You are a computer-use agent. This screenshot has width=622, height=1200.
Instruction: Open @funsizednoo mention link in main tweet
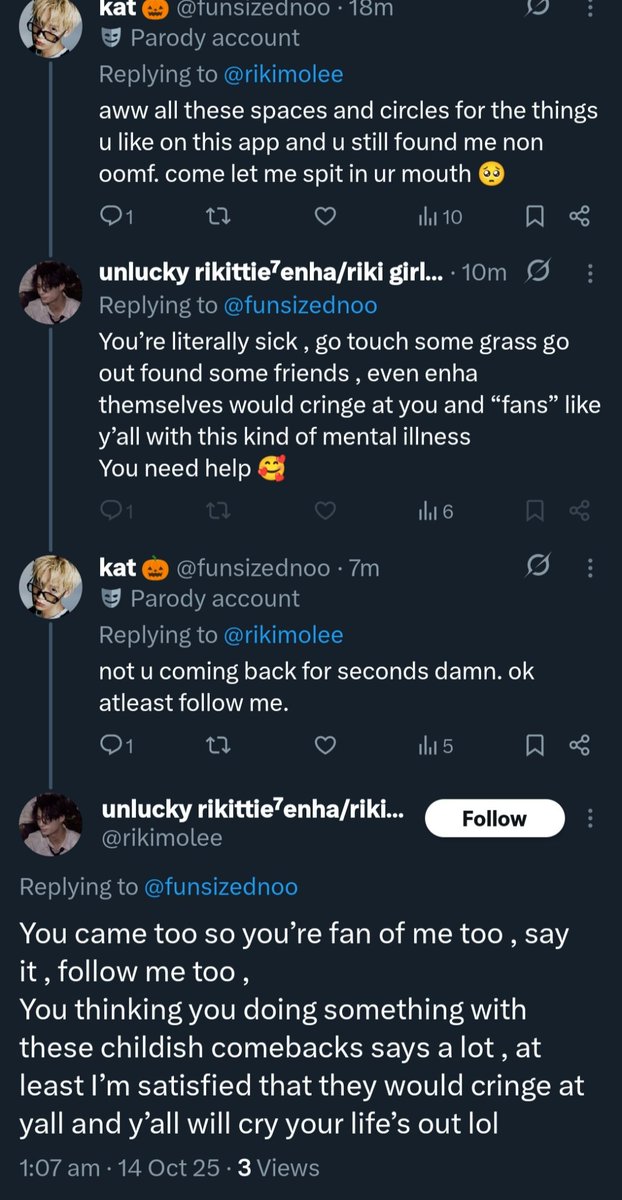221,886
